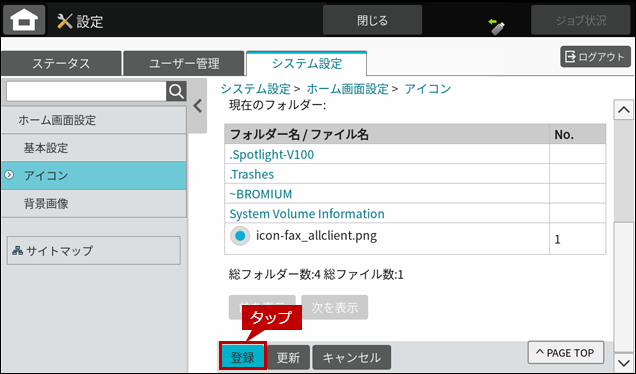Click the search text field
The image size is (636, 374).
point(86,91)
